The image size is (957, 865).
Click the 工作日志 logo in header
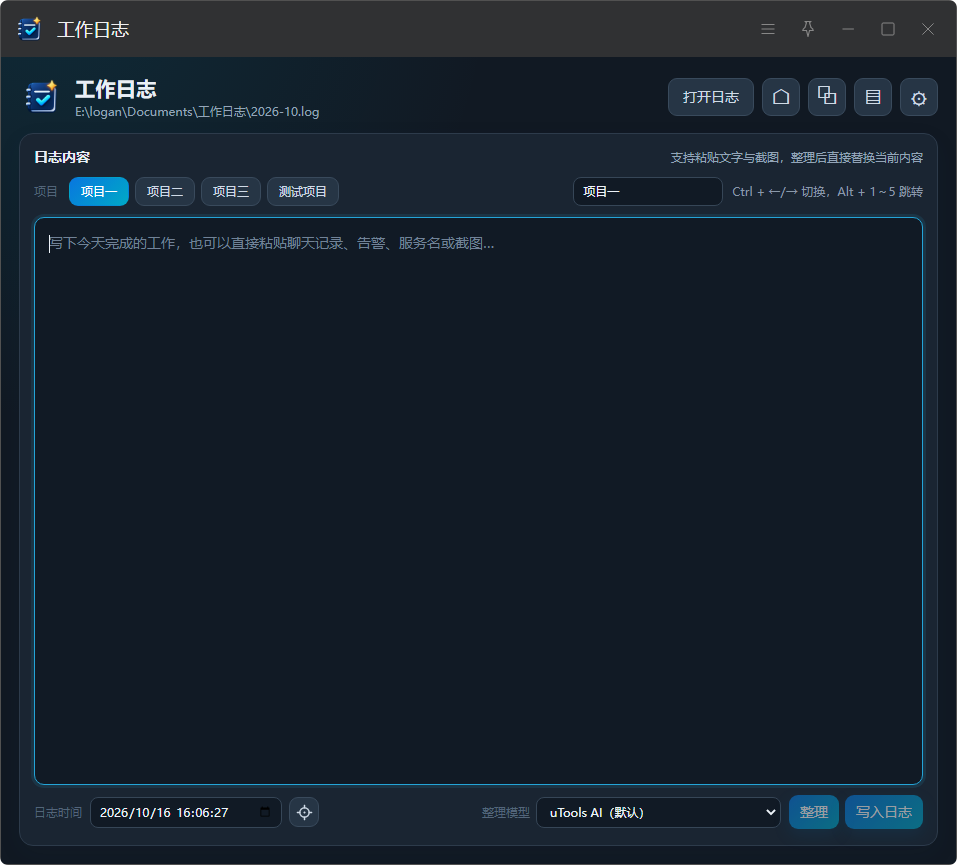[x=41, y=96]
